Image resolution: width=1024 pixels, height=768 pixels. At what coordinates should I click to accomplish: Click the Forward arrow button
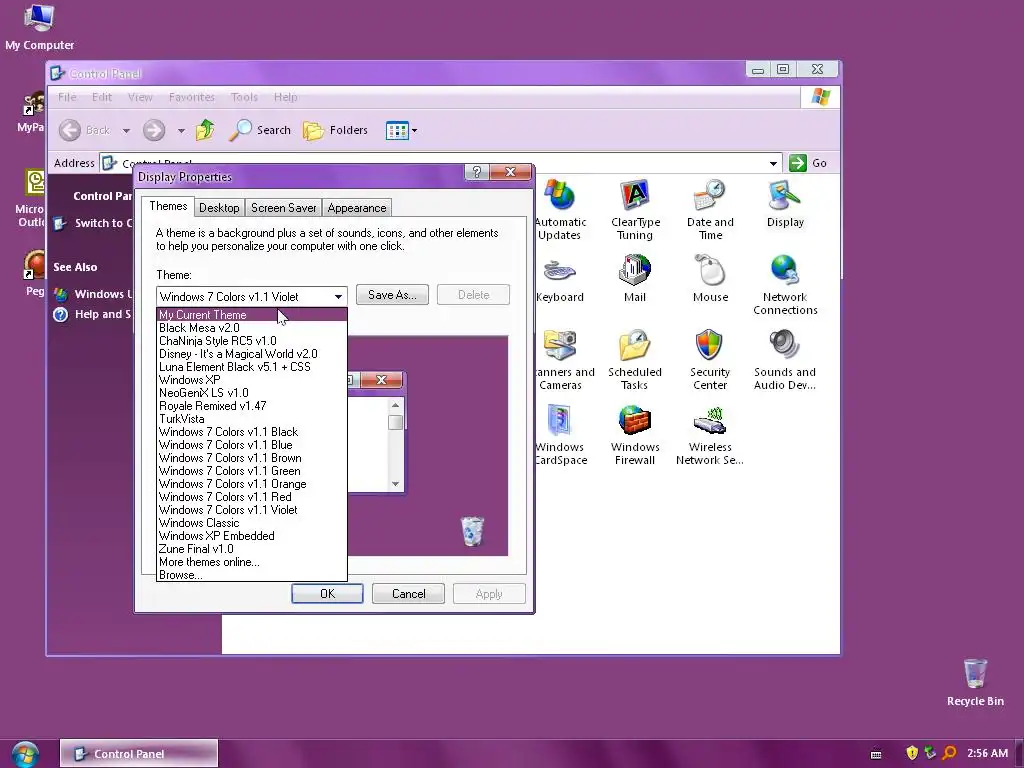pos(154,130)
